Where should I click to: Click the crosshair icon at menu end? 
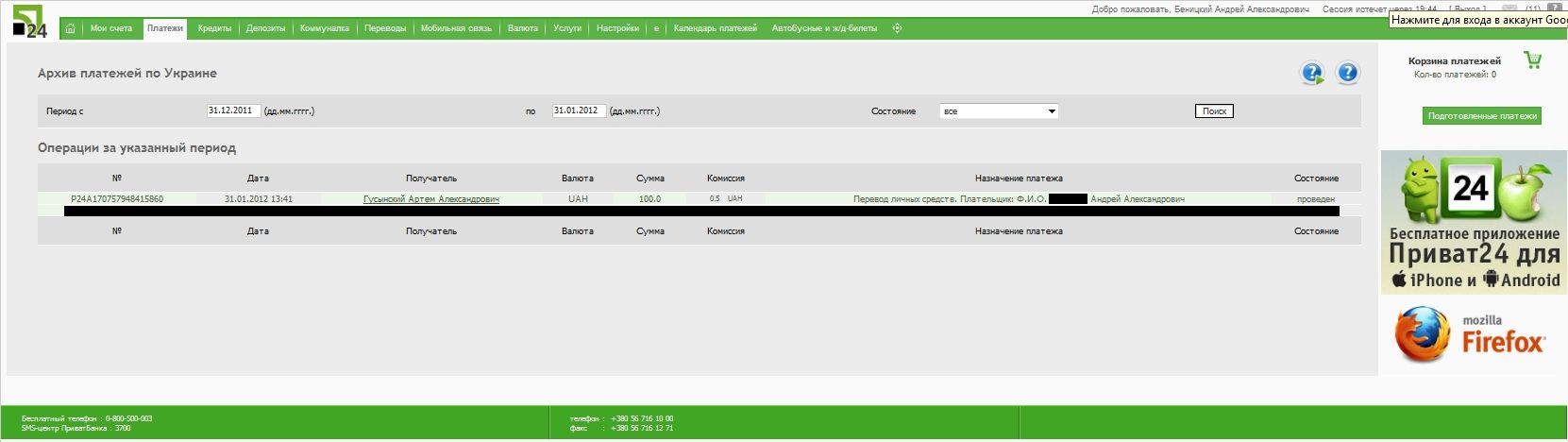pos(897,28)
